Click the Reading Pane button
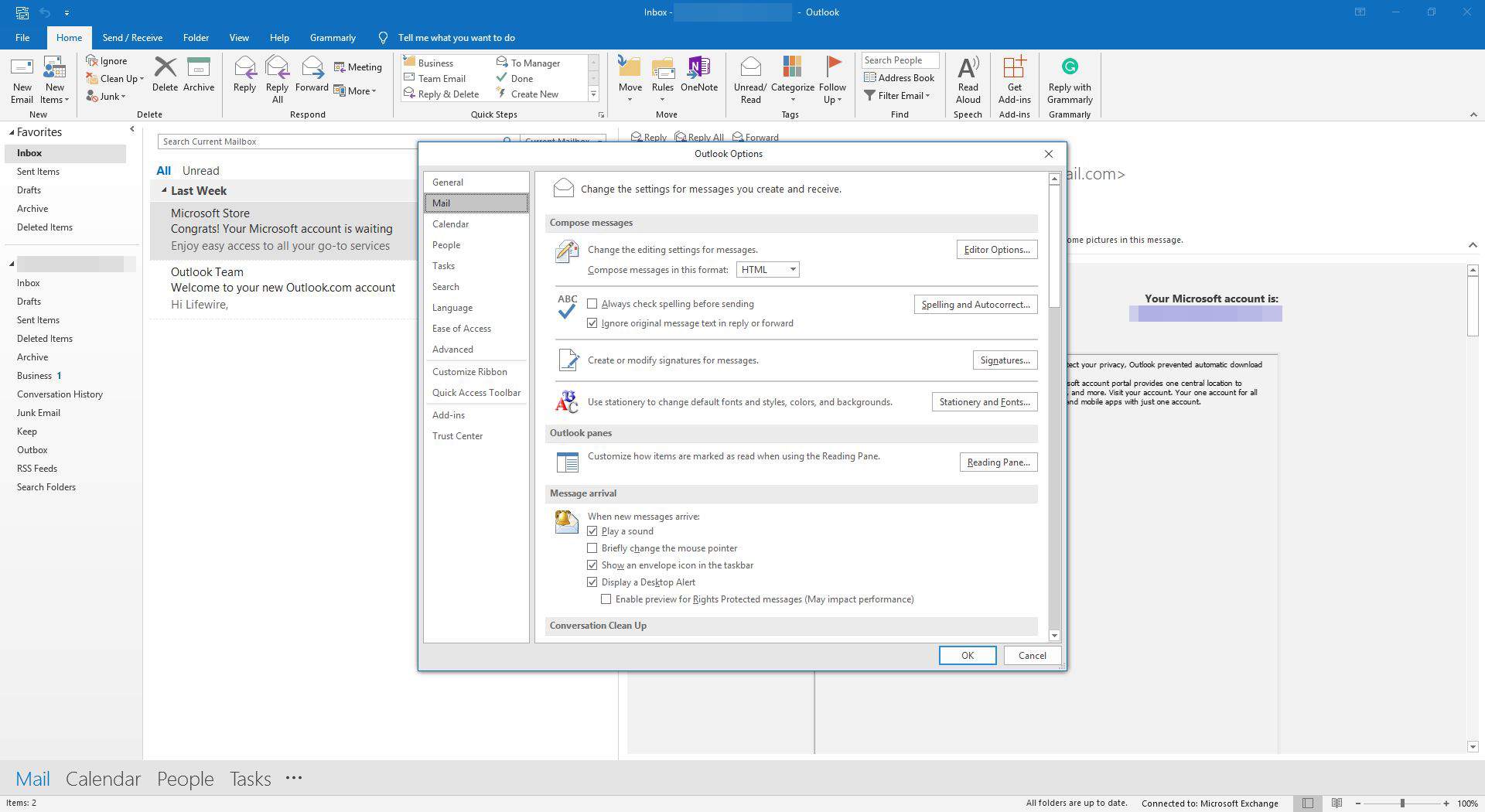This screenshot has height=812, width=1485. tap(999, 462)
